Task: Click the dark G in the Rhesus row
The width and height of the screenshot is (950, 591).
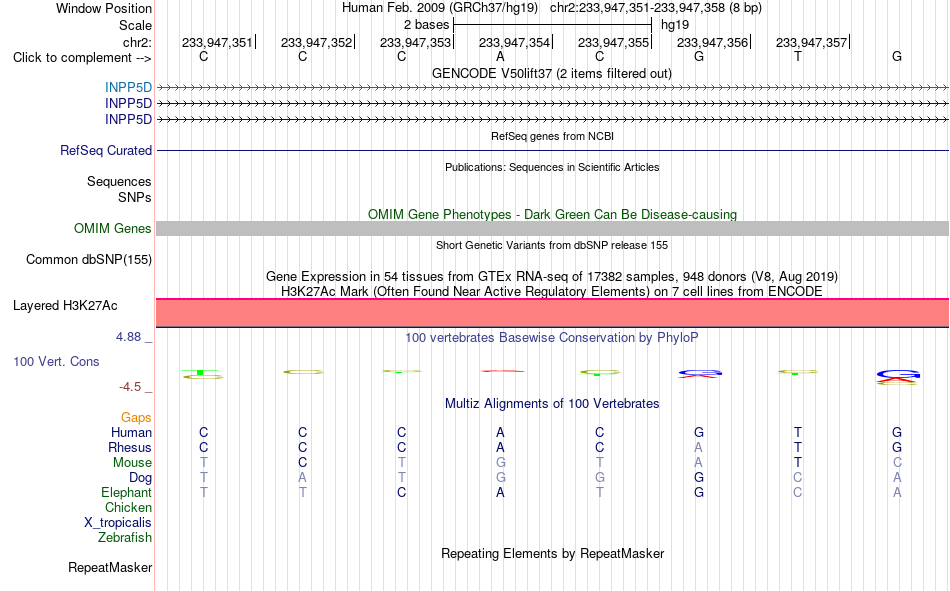Action: pos(897,447)
